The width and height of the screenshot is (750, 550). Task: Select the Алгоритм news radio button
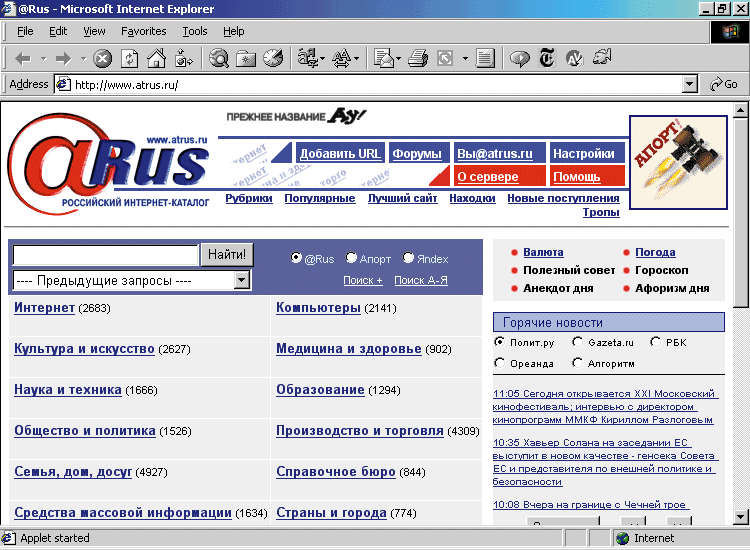click(x=577, y=363)
